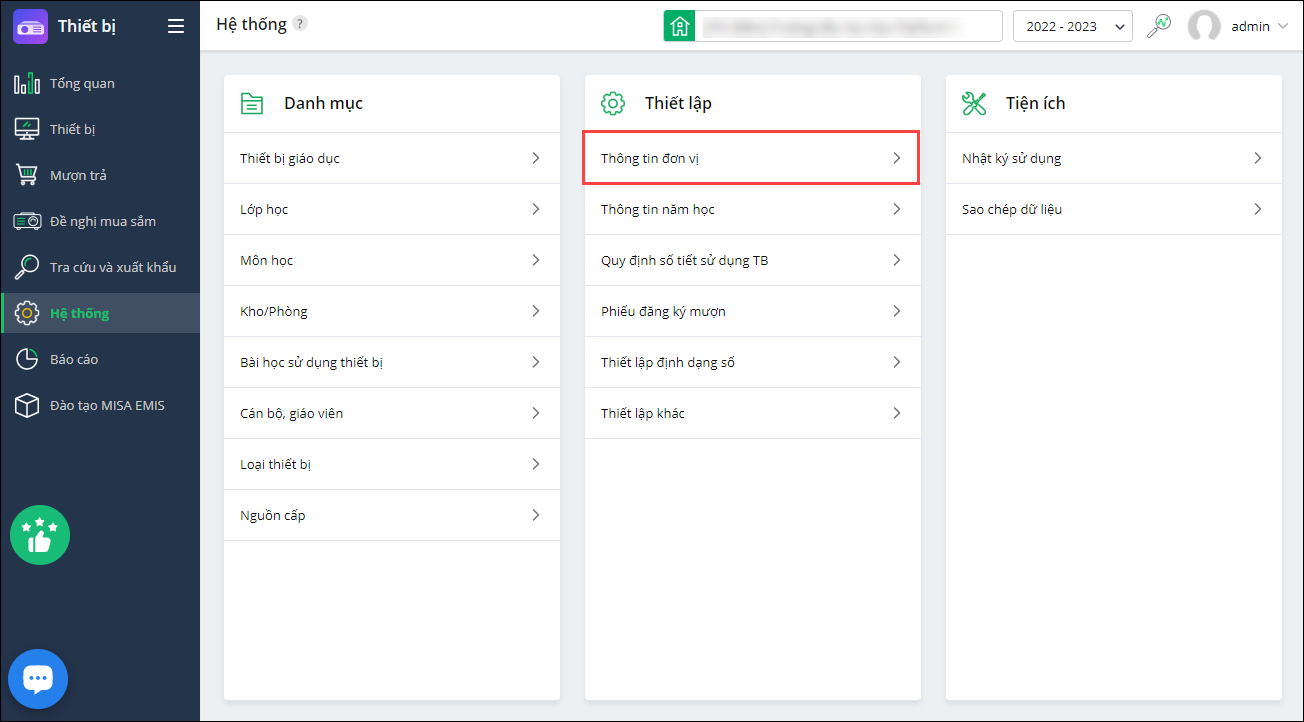This screenshot has width=1304, height=722.
Task: Click the school name field in header
Action: coord(848,26)
